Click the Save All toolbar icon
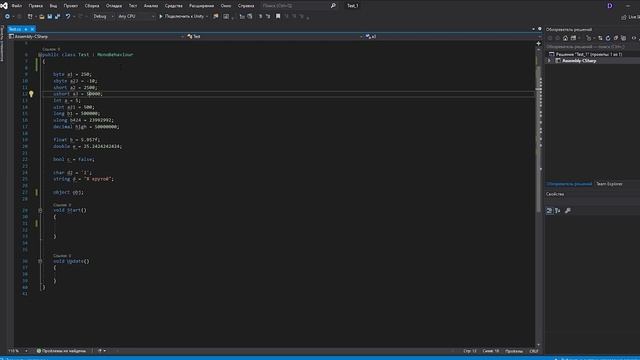 click(x=58, y=16)
